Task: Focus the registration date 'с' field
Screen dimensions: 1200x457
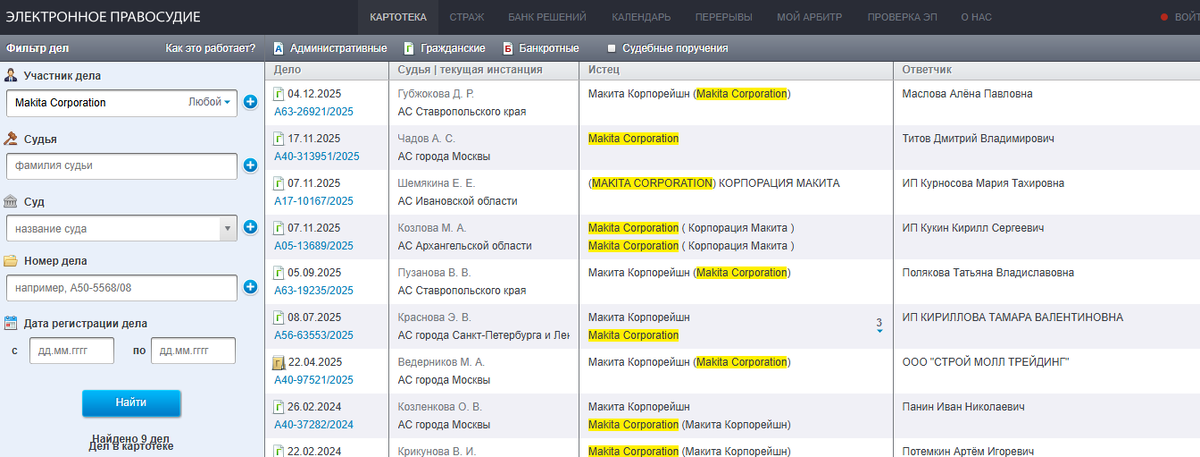Action: (x=71, y=351)
